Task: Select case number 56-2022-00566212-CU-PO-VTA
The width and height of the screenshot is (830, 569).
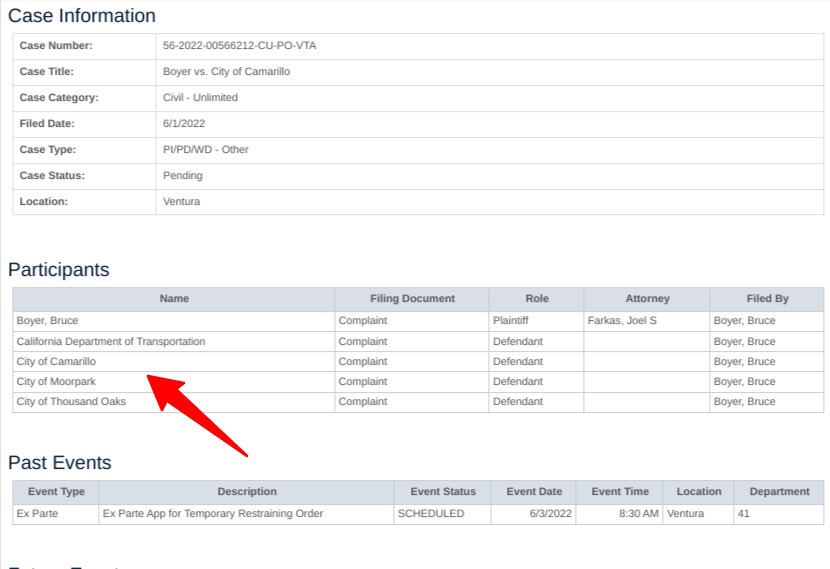Action: (239, 46)
